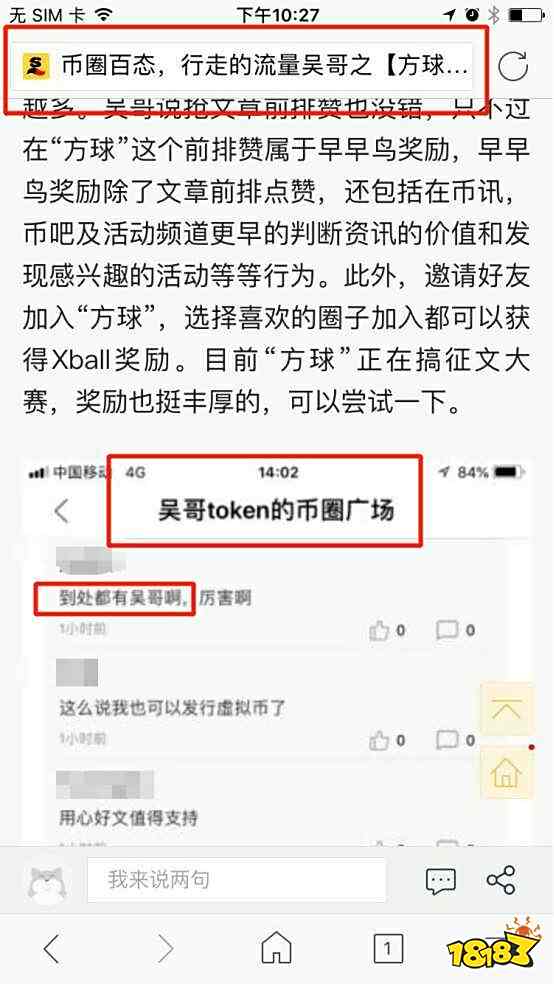Navigate back with the browser back arrow

pyautogui.click(x=52, y=948)
